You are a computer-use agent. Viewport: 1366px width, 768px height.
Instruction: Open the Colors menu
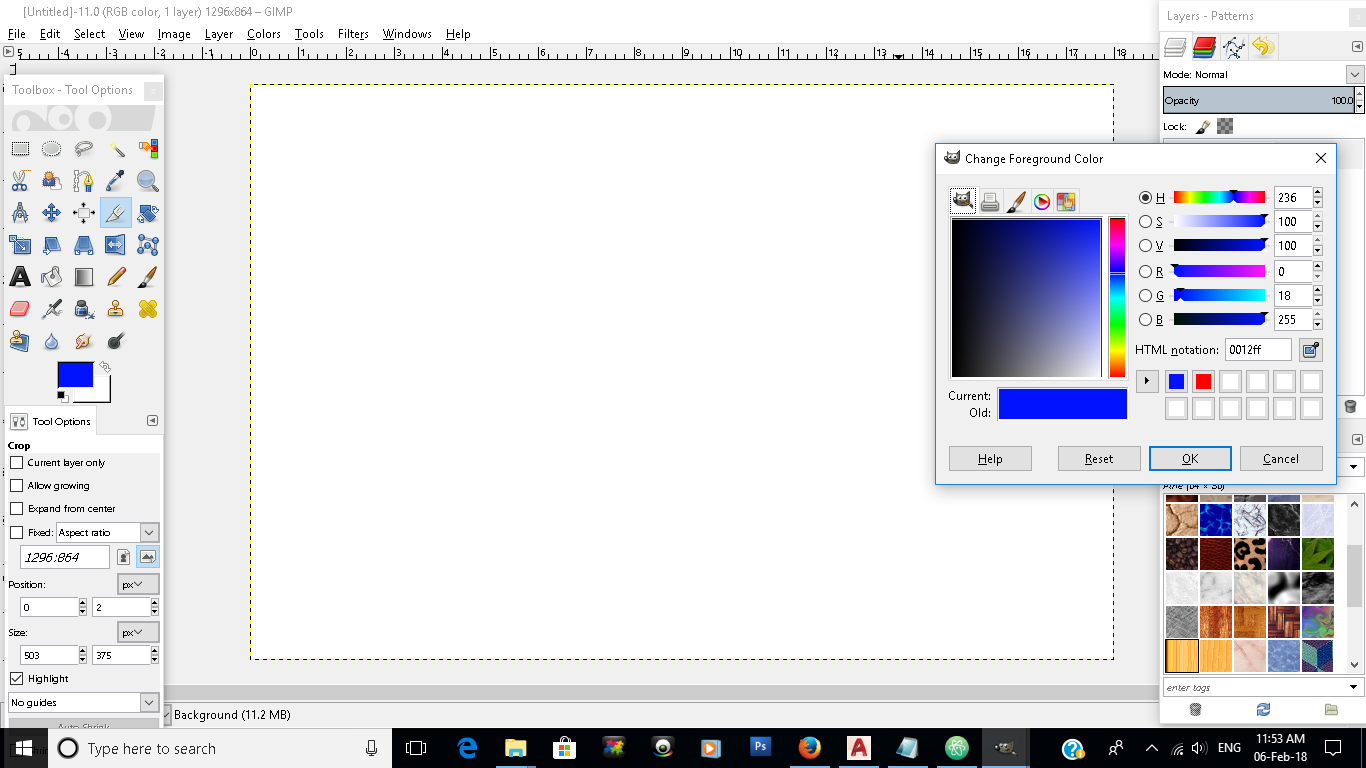coord(264,34)
